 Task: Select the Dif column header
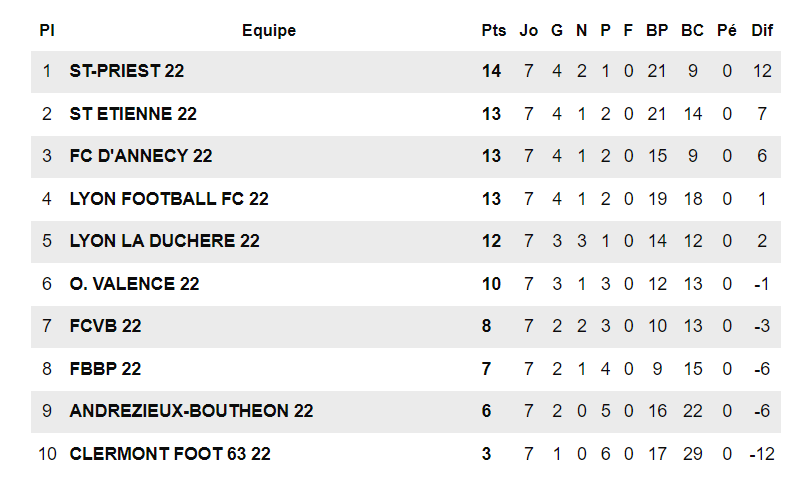point(763,31)
